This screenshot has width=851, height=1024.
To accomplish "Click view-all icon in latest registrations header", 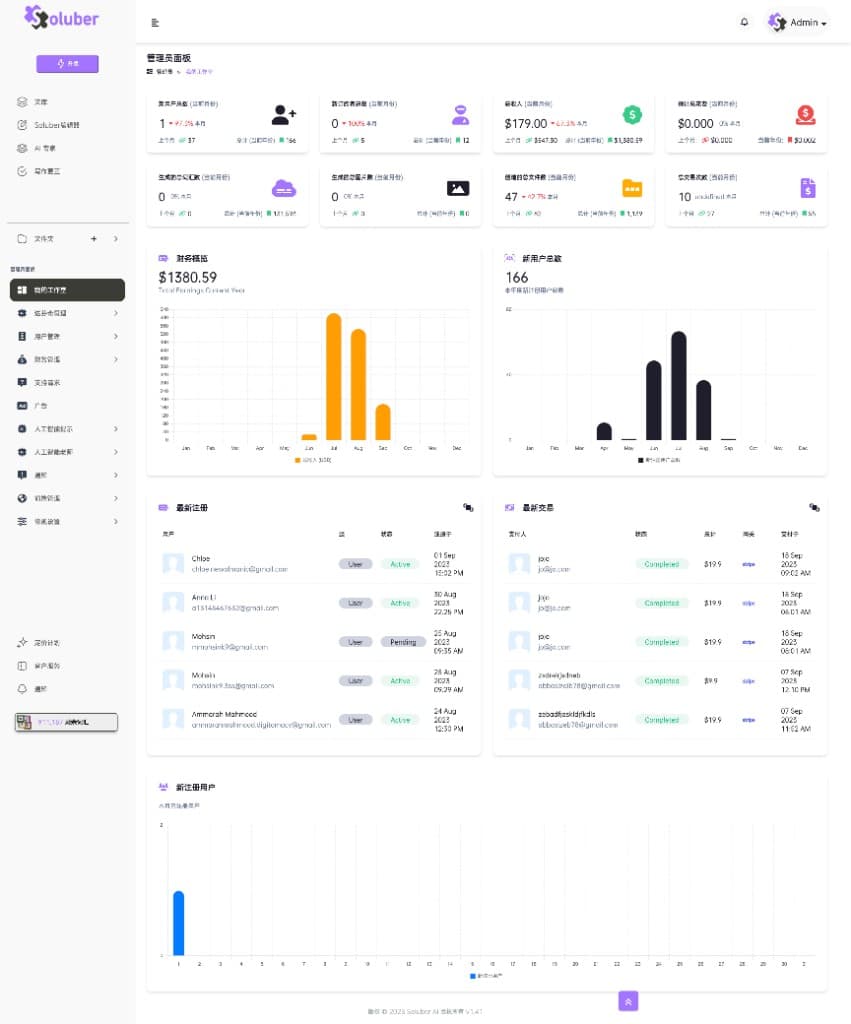I will pyautogui.click(x=468, y=507).
